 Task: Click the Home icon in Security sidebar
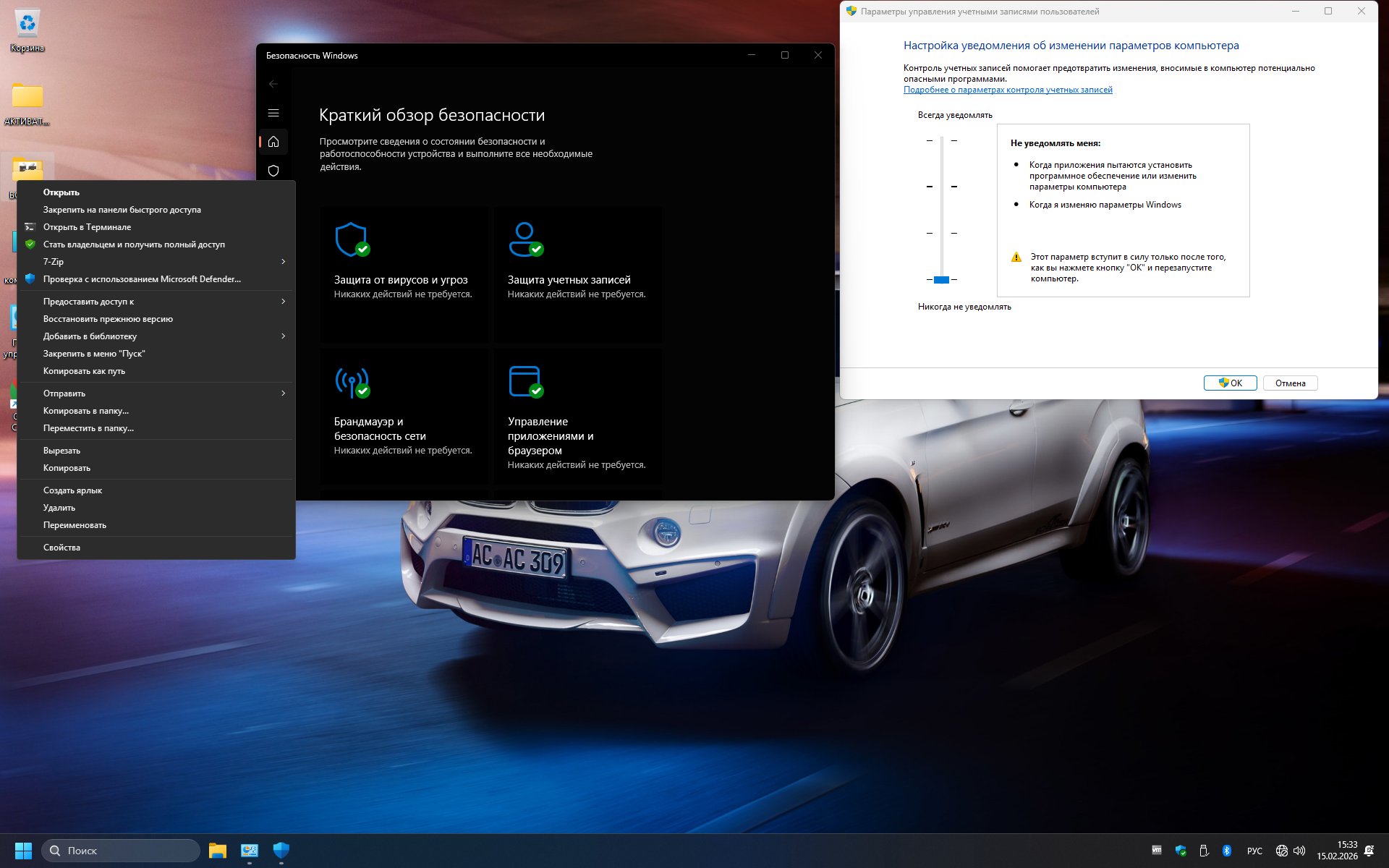[273, 142]
